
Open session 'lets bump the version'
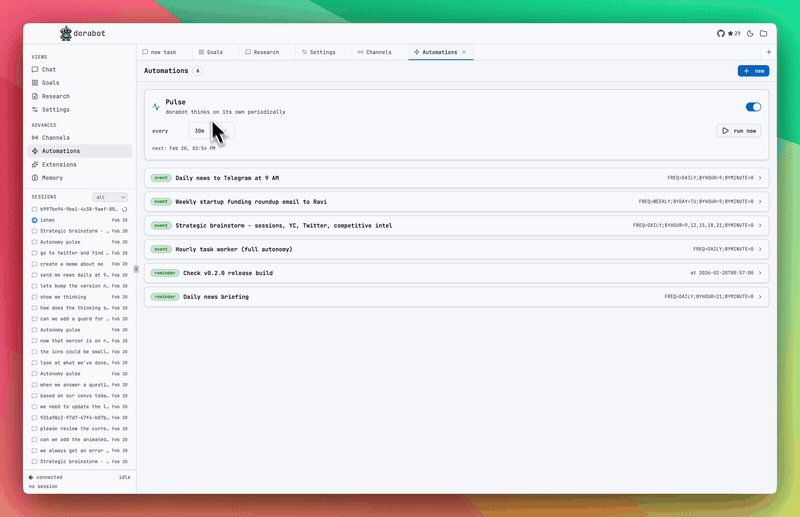tap(80, 286)
